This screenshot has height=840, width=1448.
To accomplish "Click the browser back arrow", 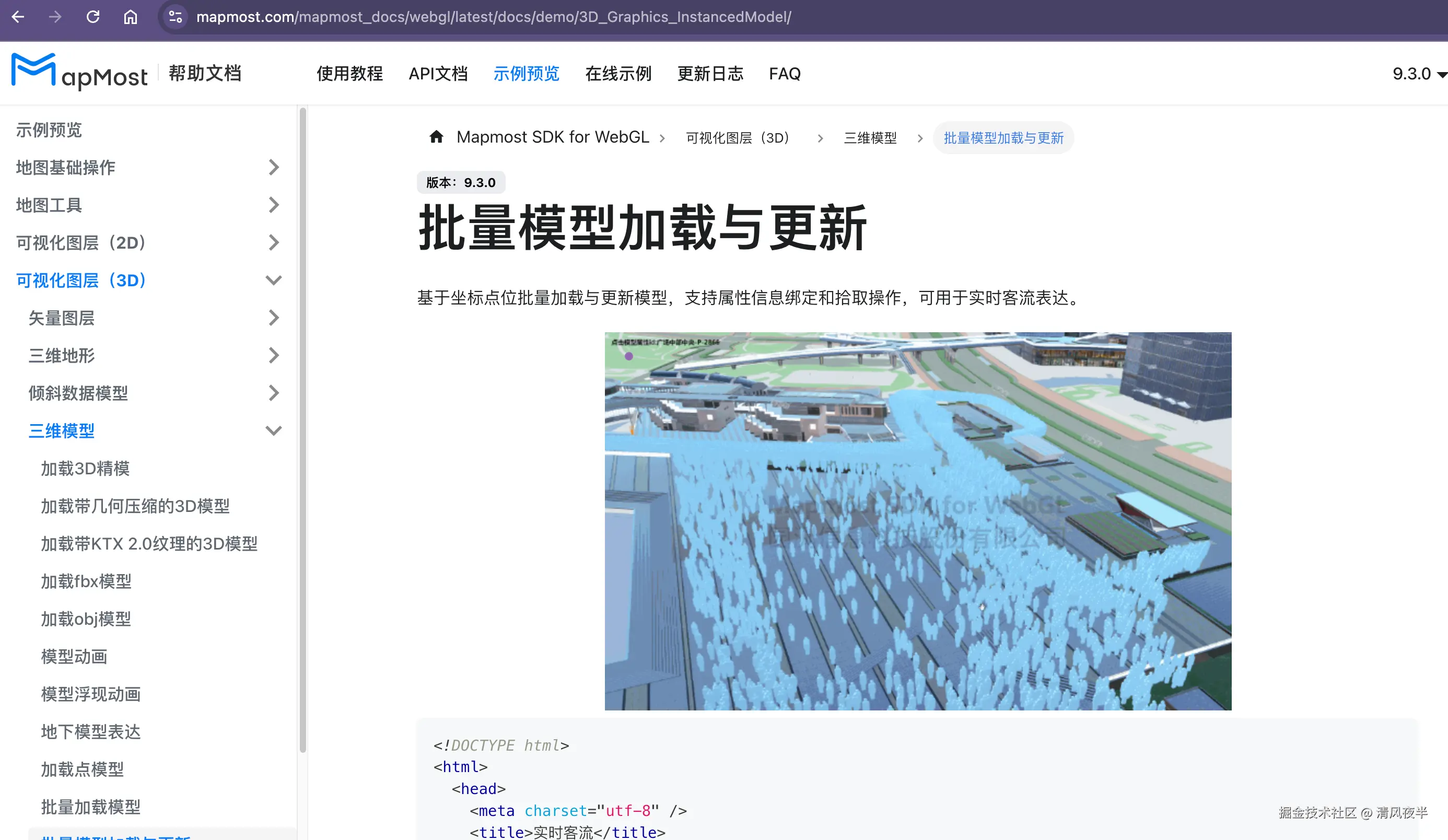I will (x=18, y=17).
